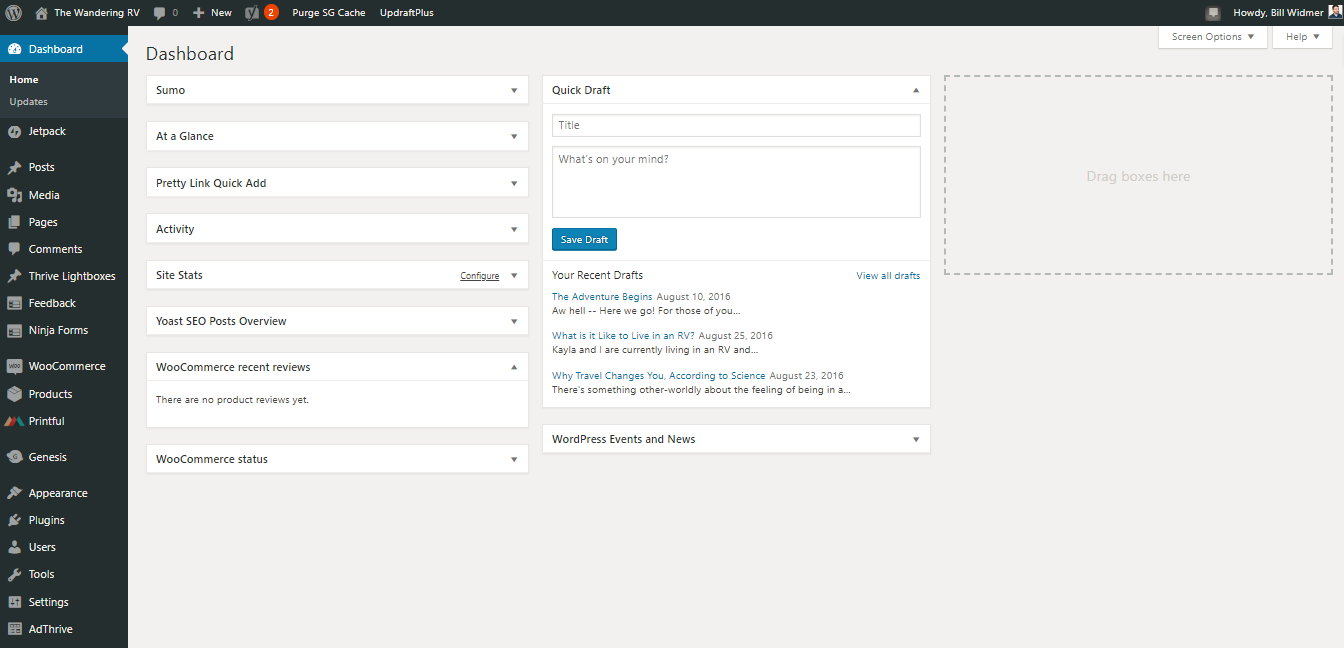Expand the At a Glance widget

pyautogui.click(x=514, y=136)
